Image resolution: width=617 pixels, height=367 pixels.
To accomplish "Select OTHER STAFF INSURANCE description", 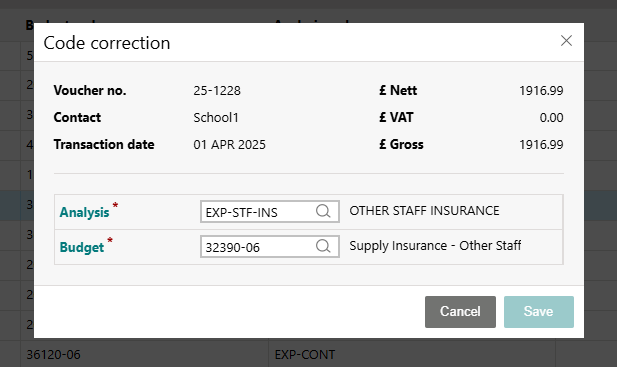I will click(x=424, y=210).
